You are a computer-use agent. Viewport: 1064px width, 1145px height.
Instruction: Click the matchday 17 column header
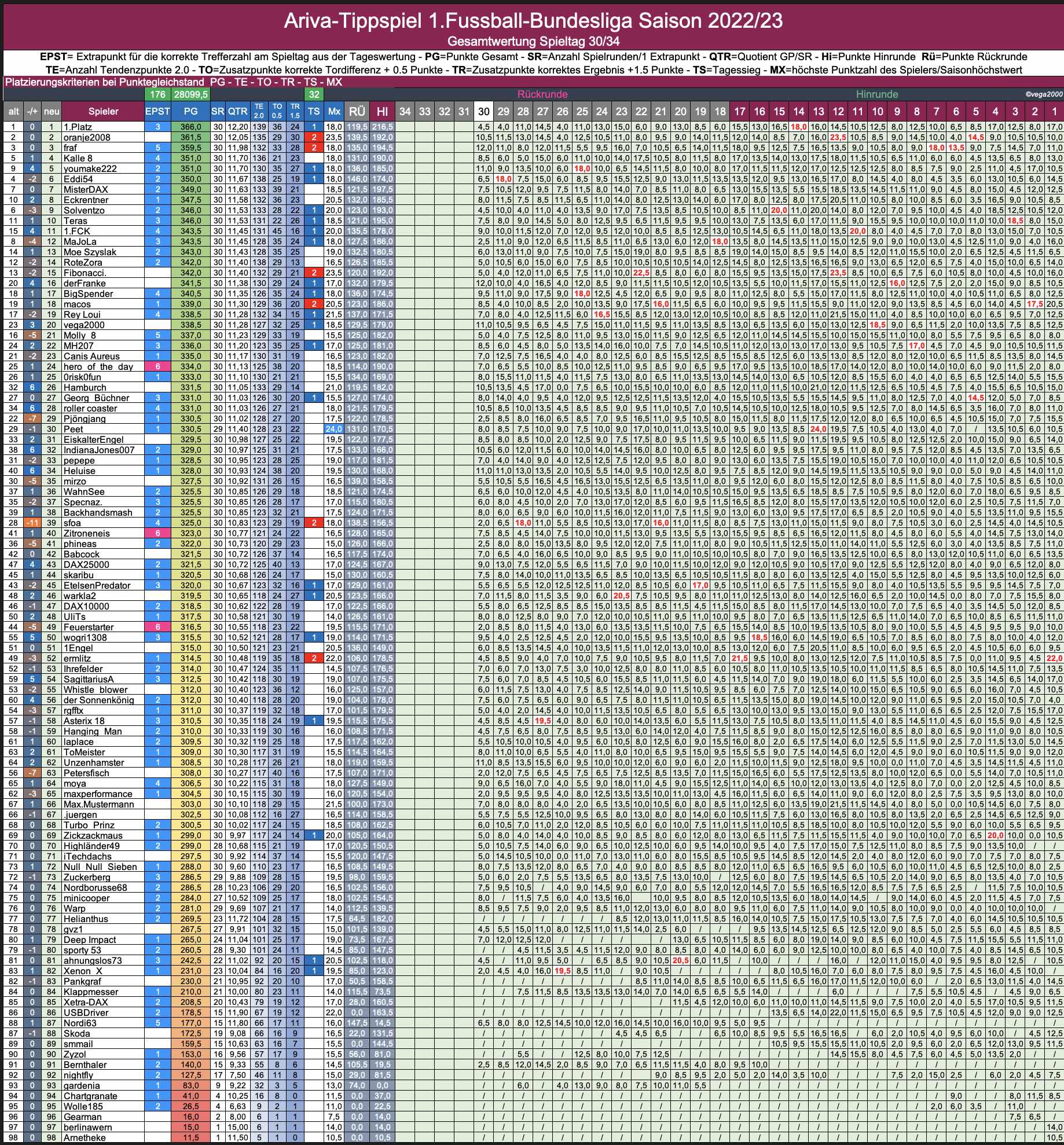pyautogui.click(x=740, y=111)
